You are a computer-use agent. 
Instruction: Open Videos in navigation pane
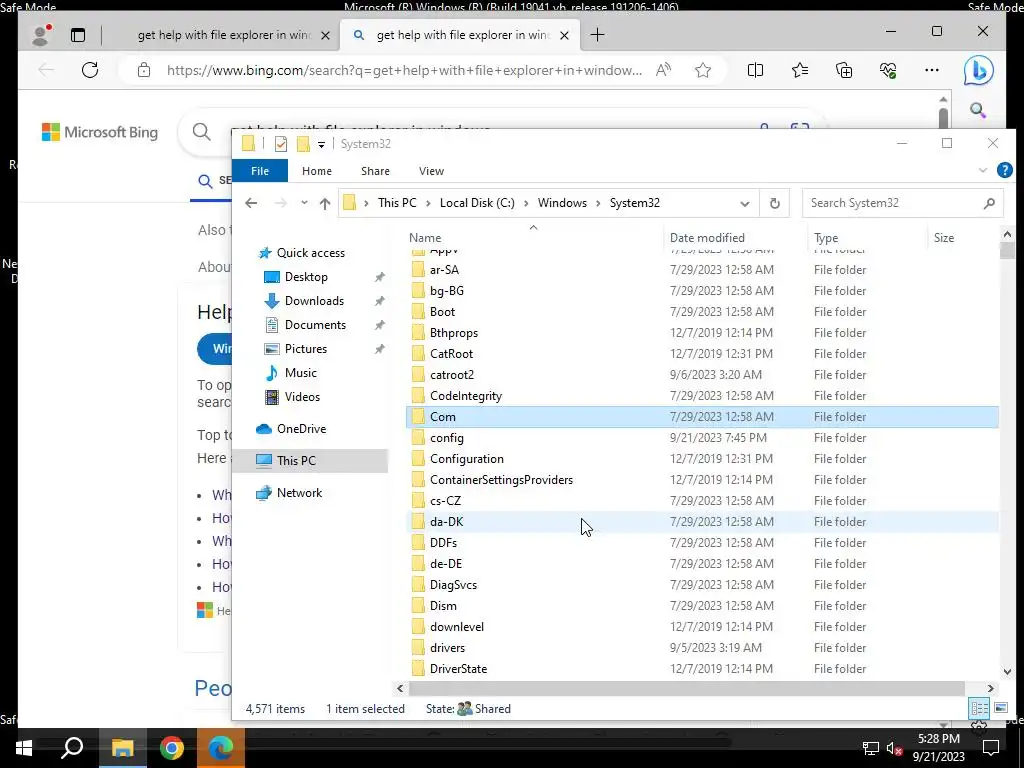(302, 396)
